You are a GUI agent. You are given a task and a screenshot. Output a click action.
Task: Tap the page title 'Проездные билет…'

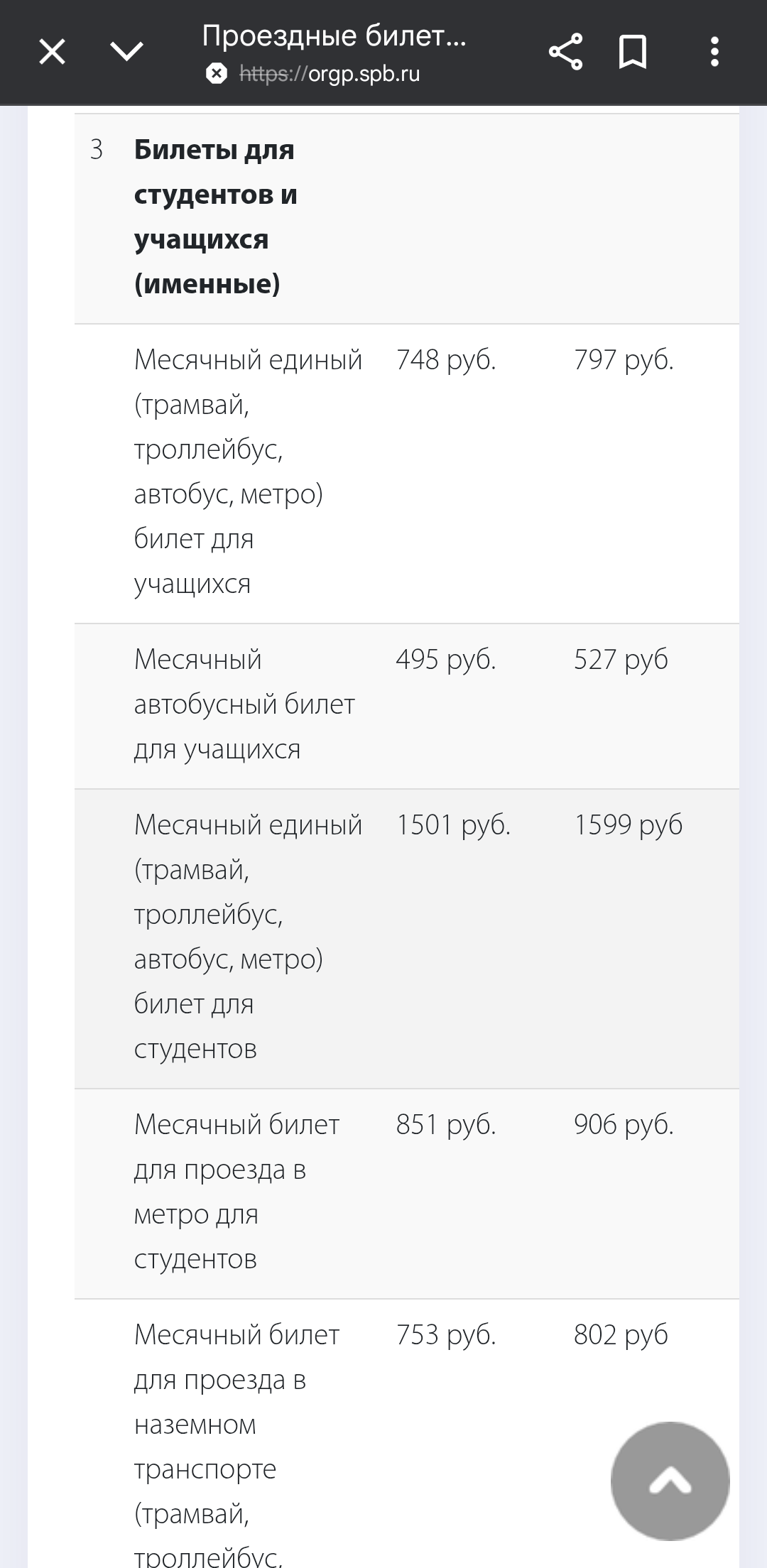(x=334, y=35)
